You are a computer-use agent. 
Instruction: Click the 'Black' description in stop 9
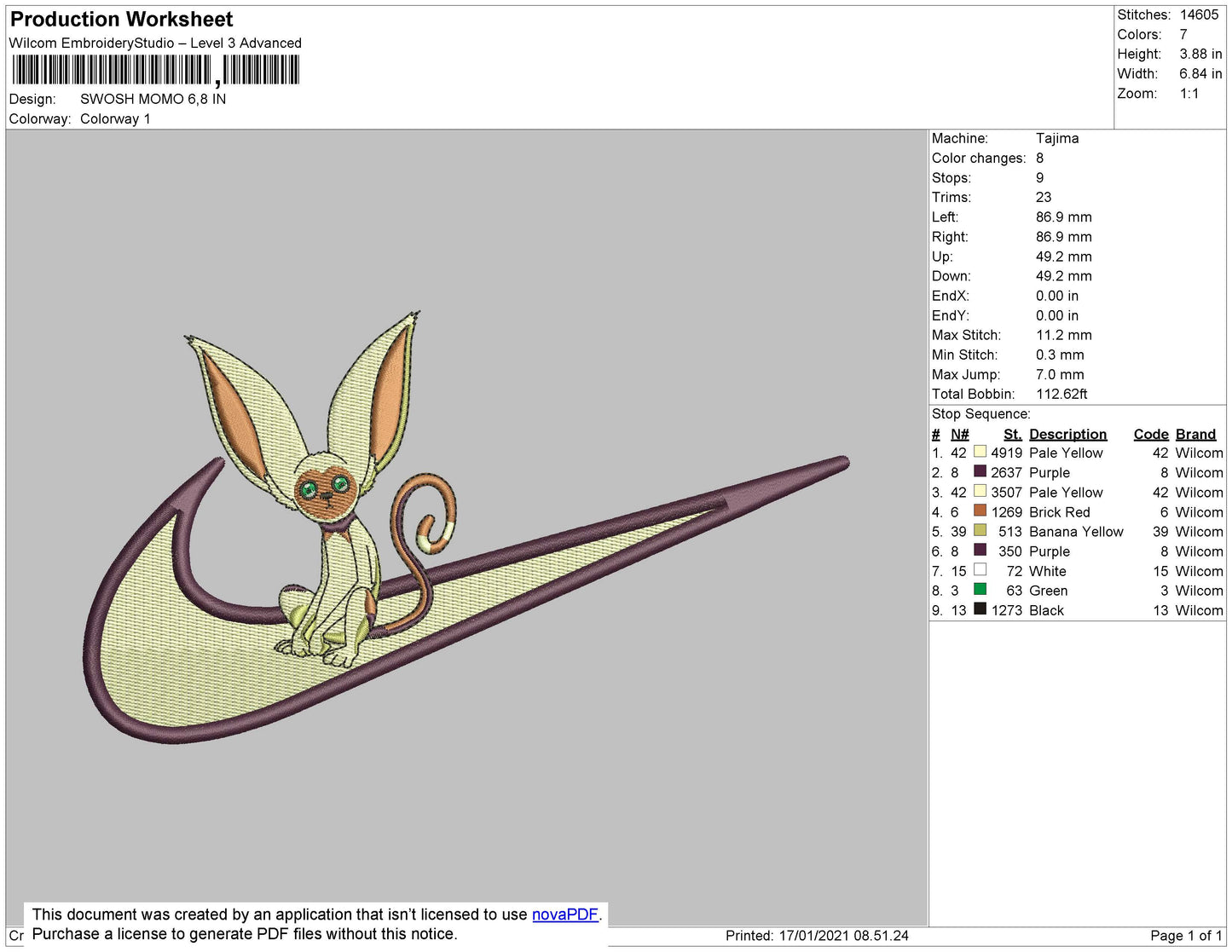pyautogui.click(x=1046, y=610)
